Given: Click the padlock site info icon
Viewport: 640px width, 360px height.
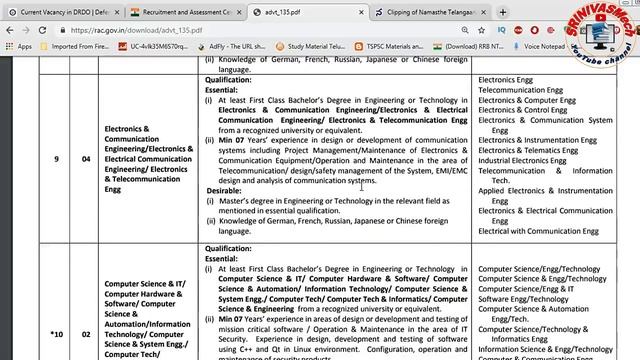Looking at the screenshot, I should (62, 30).
